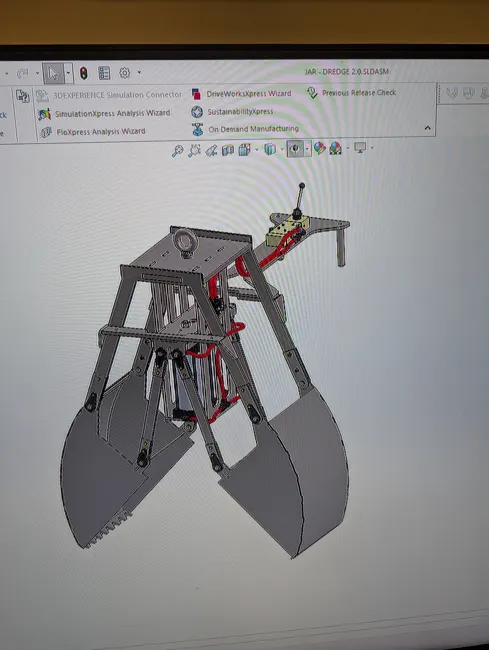Screen dimensions: 489x650
Task: Expand the Hide/Show Items dropdown arrow
Action: click(x=307, y=148)
